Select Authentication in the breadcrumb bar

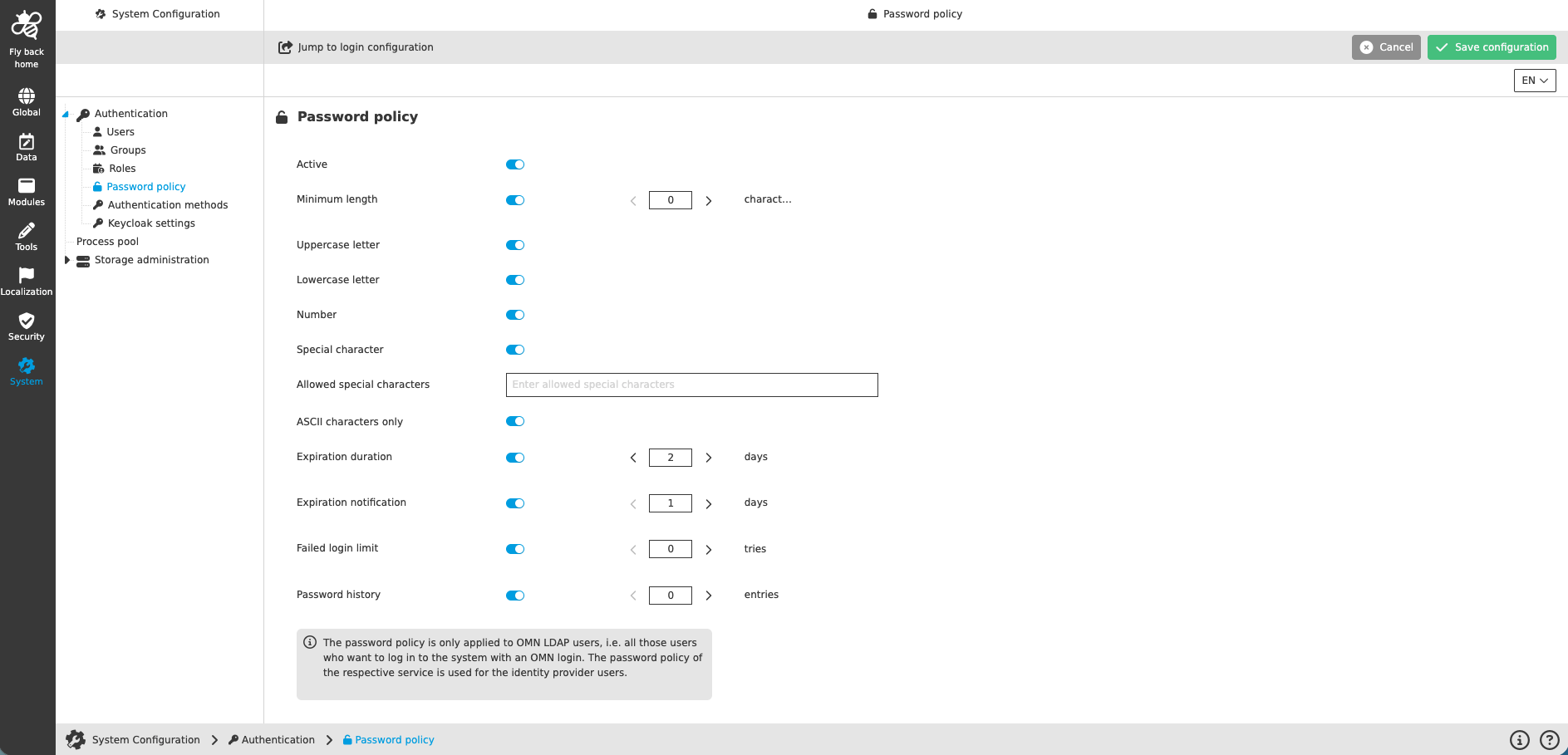278,739
